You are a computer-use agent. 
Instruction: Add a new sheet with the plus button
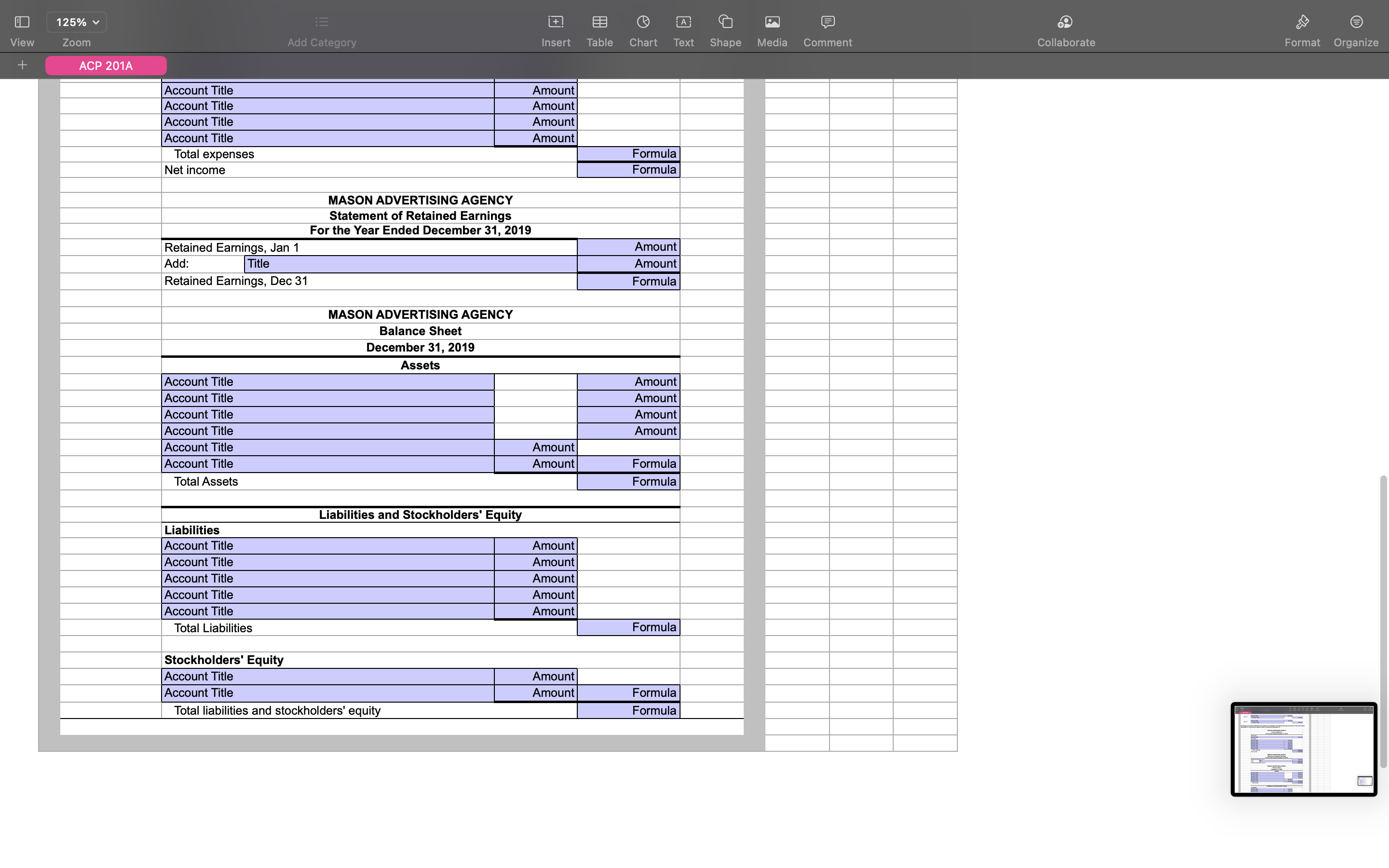[x=23, y=65]
